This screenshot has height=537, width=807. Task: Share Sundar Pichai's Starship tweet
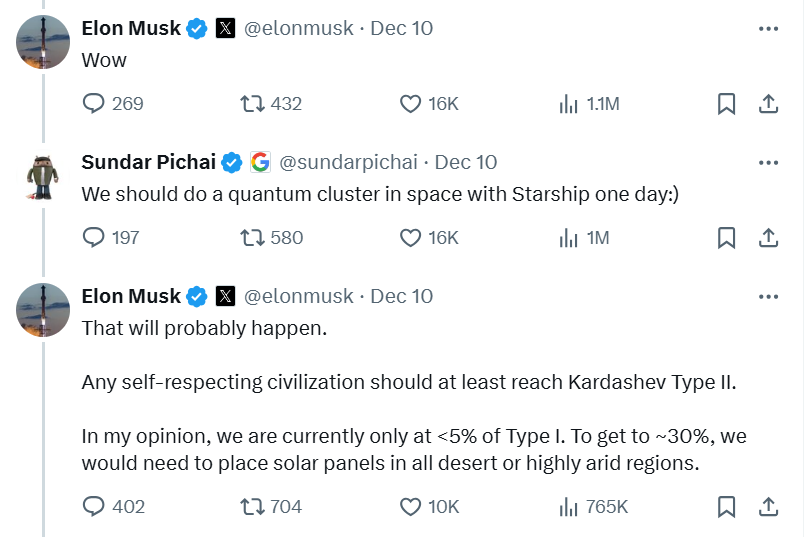768,237
